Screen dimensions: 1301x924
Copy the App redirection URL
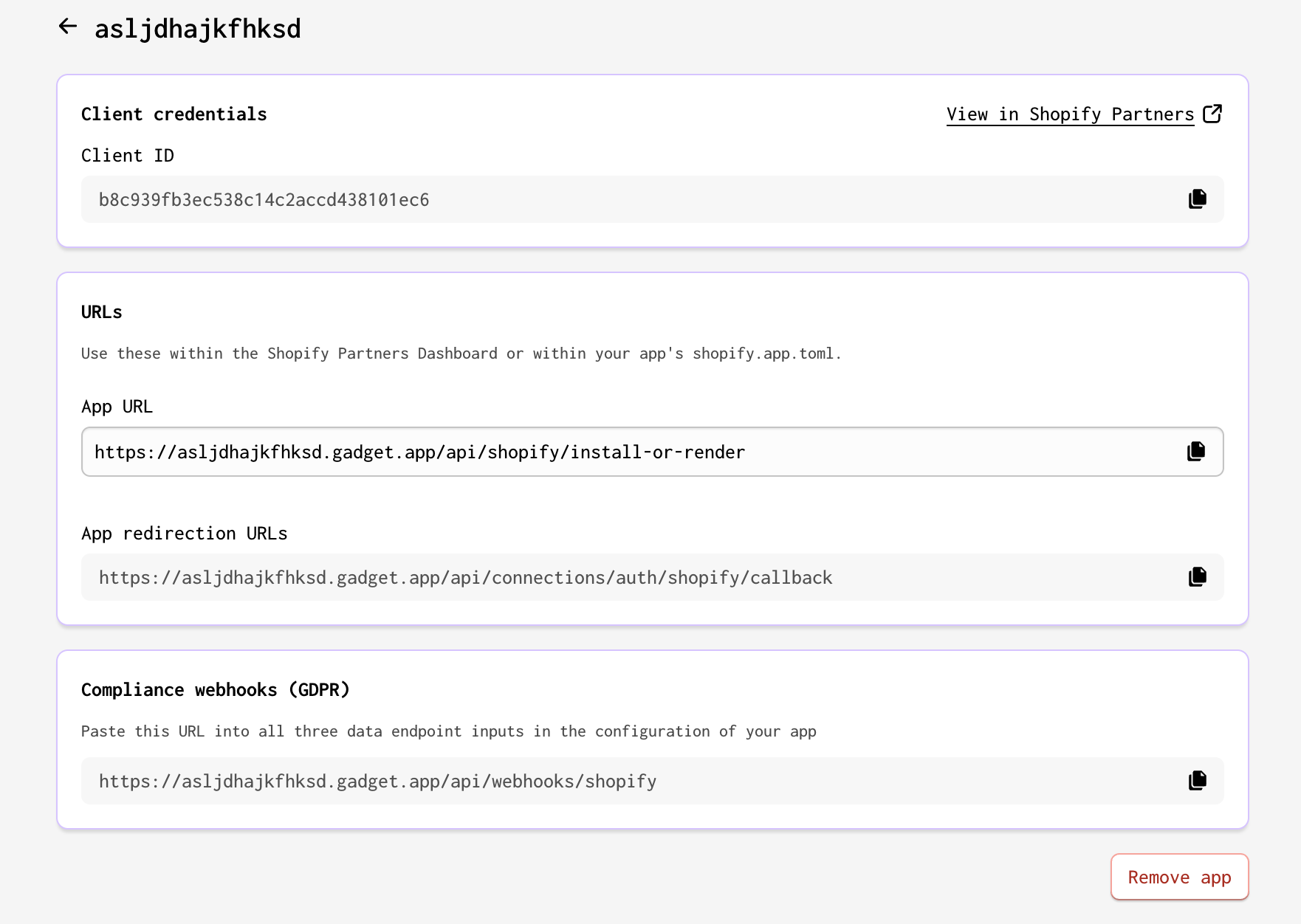click(1197, 577)
